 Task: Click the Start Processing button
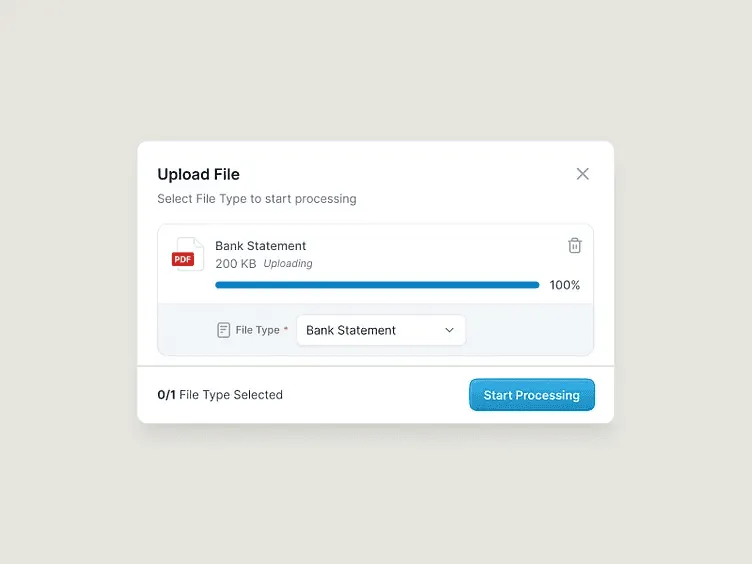tap(532, 395)
